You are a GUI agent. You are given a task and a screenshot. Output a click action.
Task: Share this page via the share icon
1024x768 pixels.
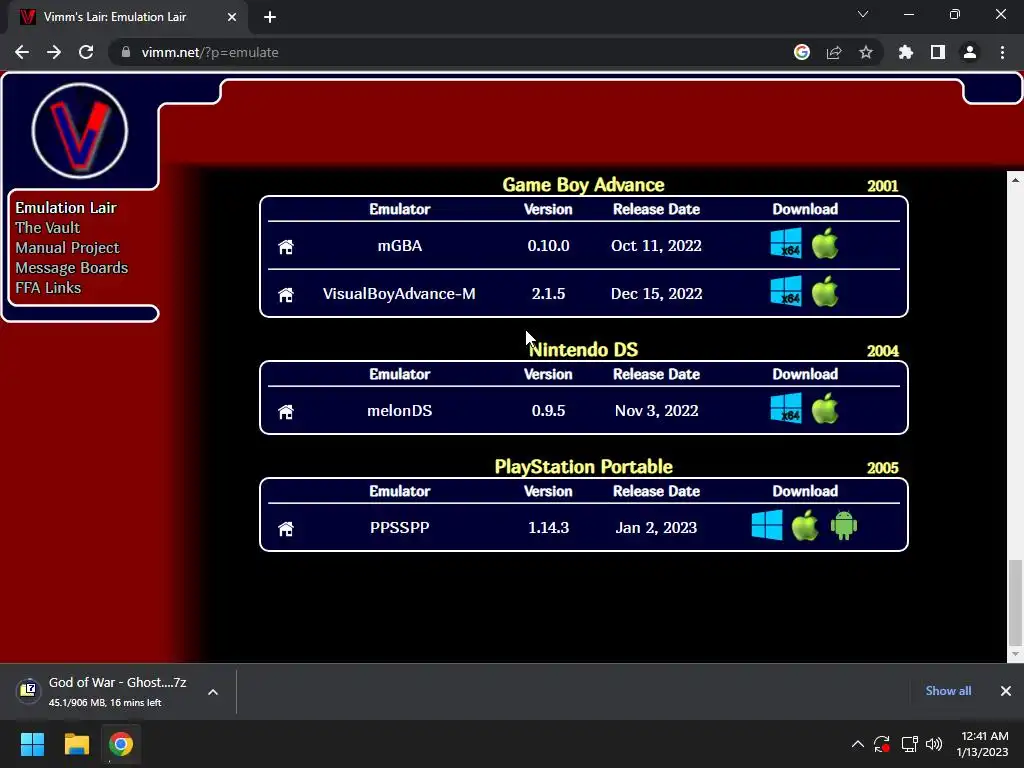point(834,52)
